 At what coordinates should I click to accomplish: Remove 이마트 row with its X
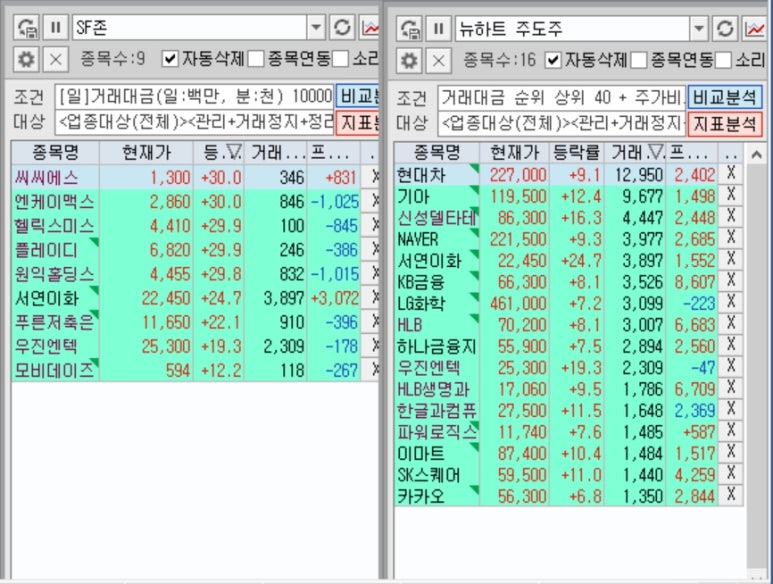point(731,452)
